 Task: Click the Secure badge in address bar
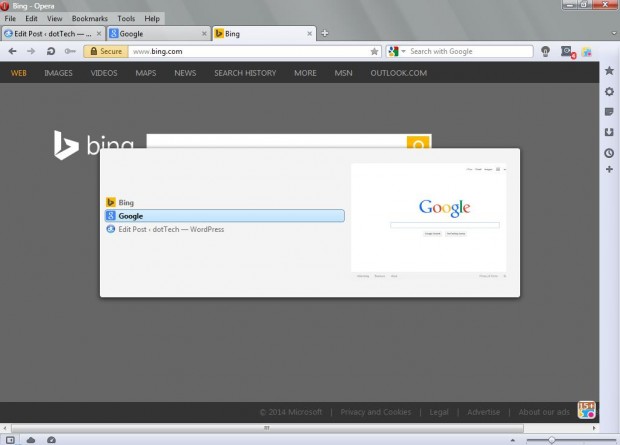tap(106, 51)
